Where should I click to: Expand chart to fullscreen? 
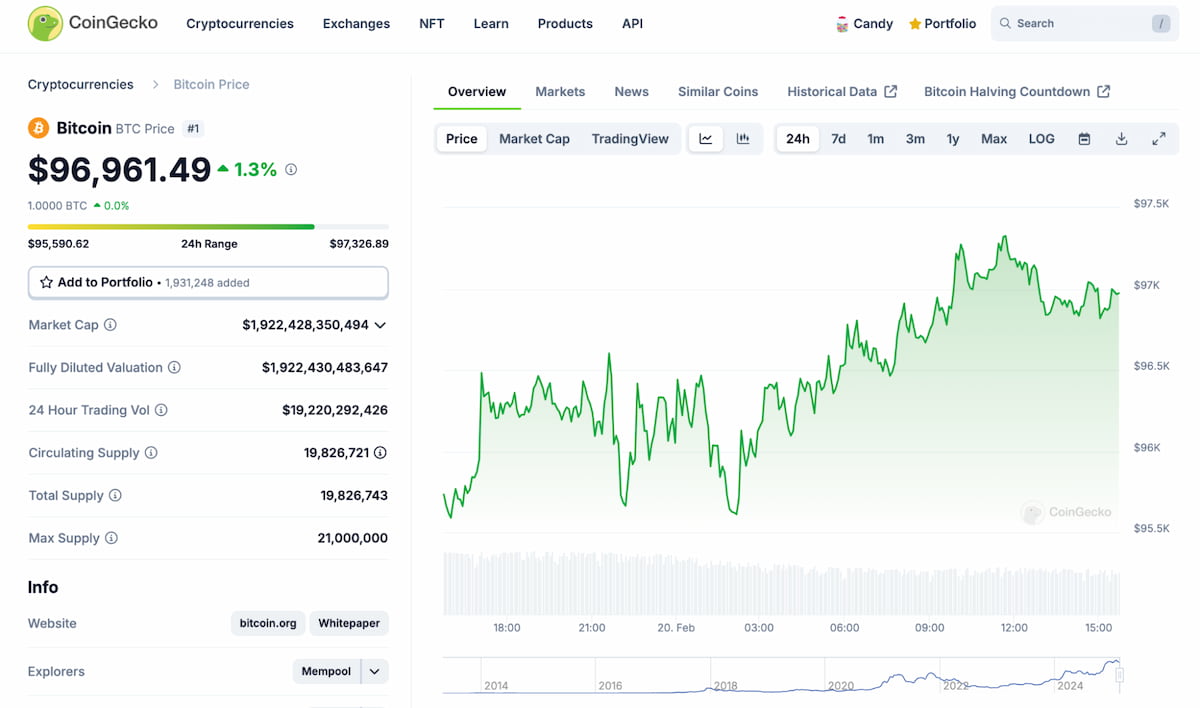1159,139
